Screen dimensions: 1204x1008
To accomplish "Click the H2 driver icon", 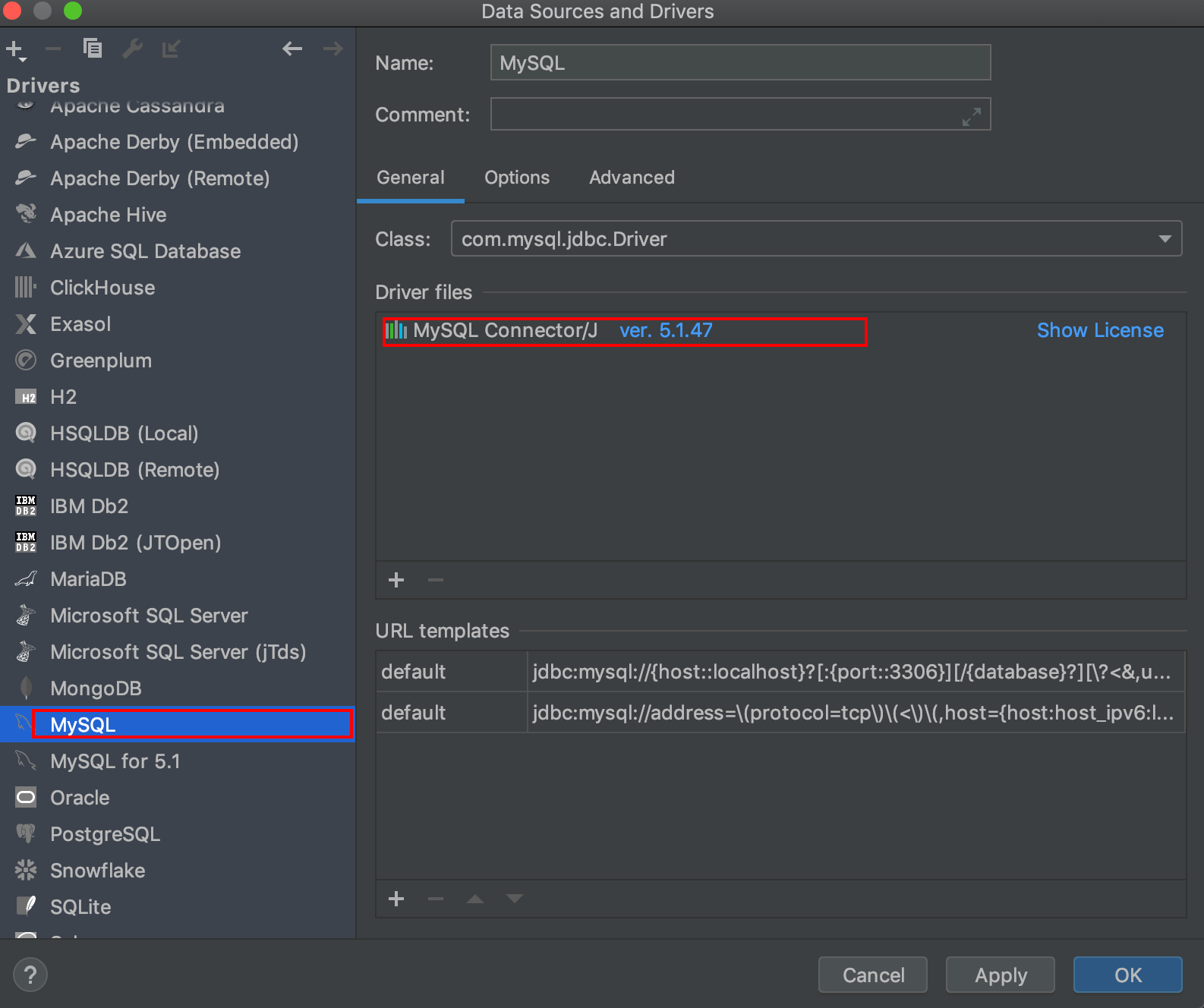I will point(26,397).
